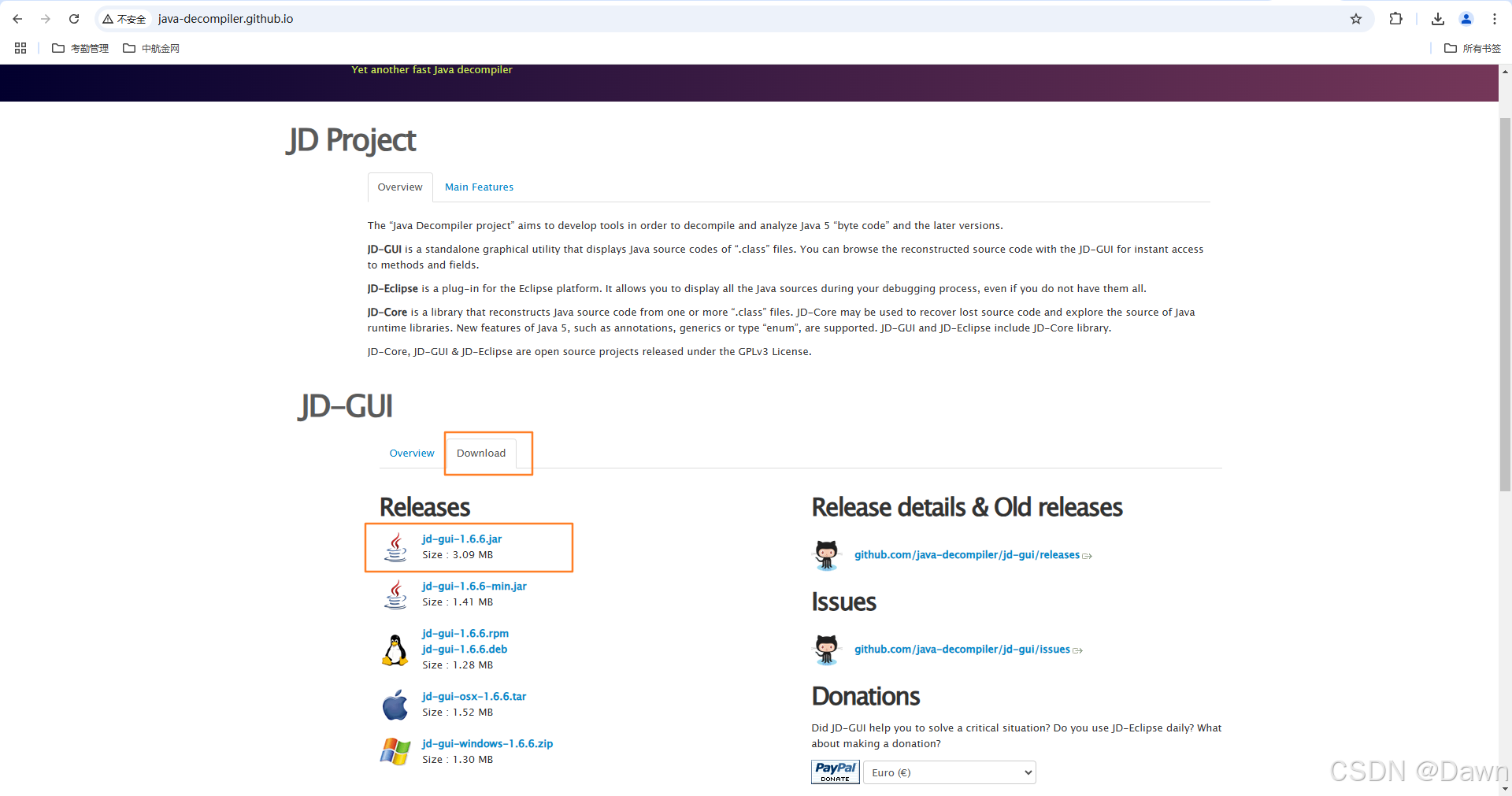Click the scrollbar up arrow
This screenshot has height=796, width=1512.
point(1505,72)
